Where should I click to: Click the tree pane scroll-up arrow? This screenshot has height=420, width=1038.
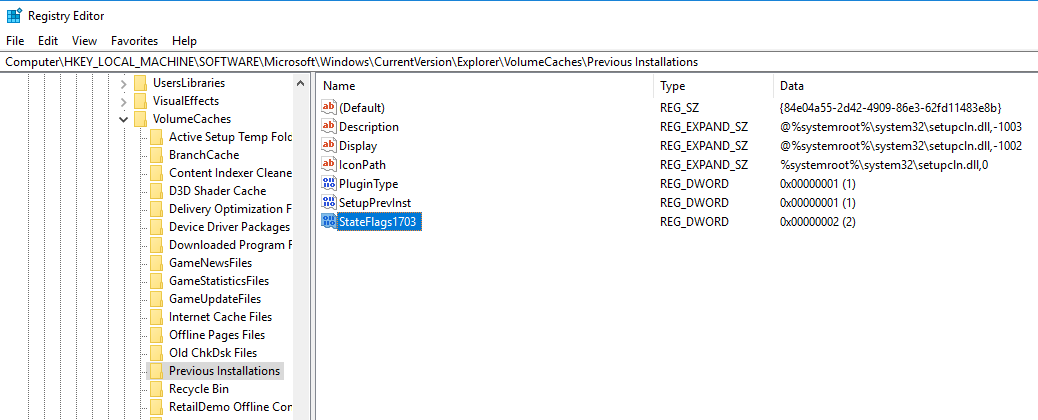[x=301, y=83]
